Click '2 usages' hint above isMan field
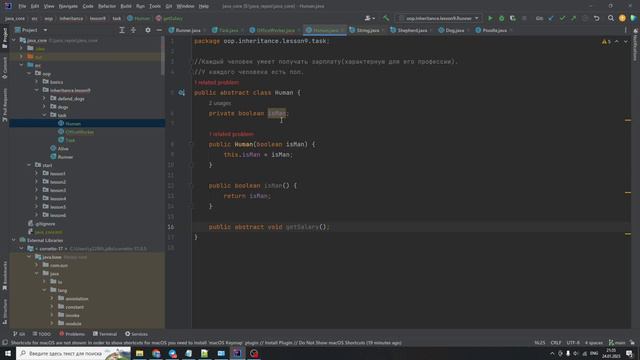This screenshot has height=360, width=640. (220, 104)
